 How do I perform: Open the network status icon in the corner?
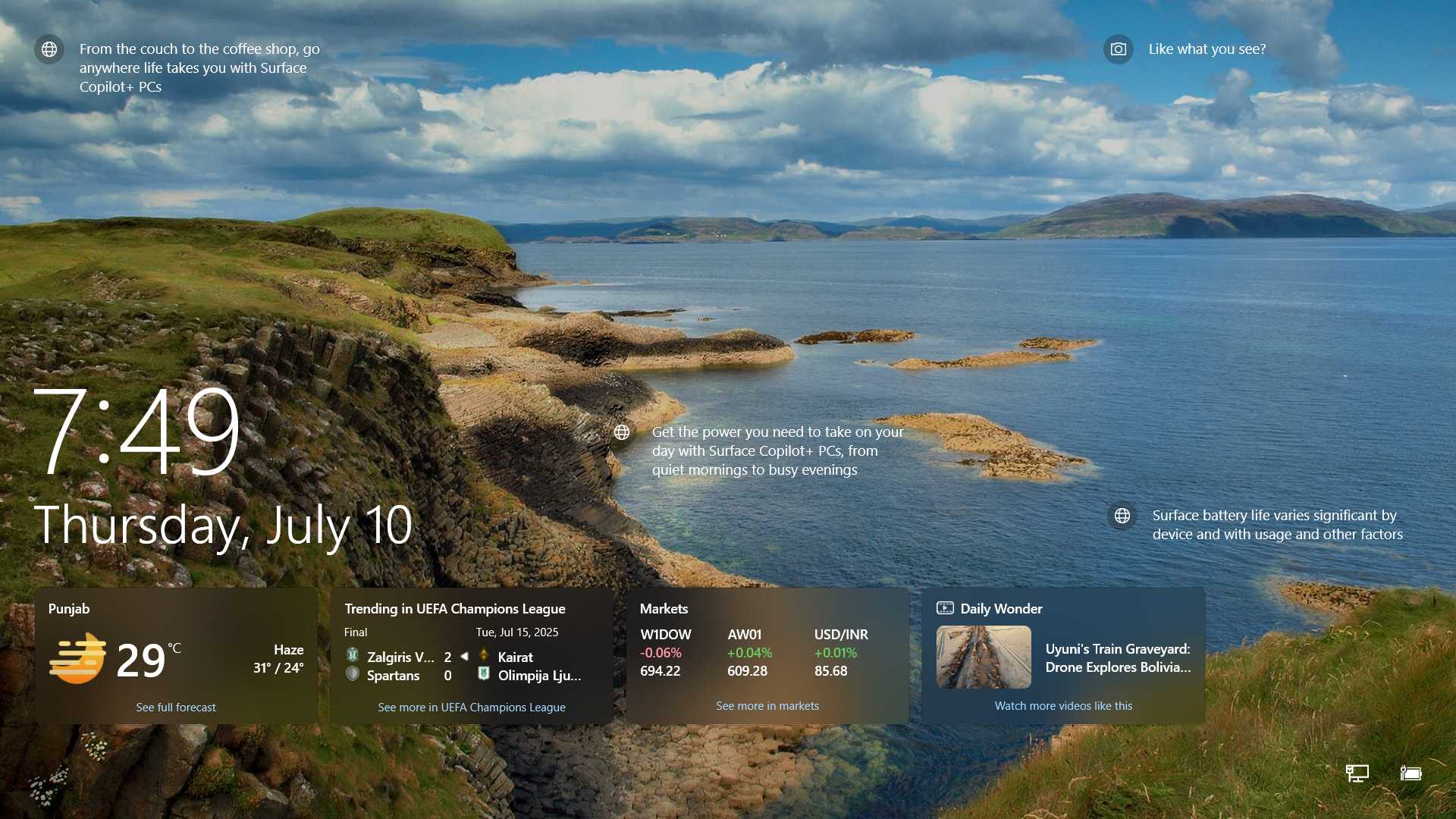[x=1357, y=773]
